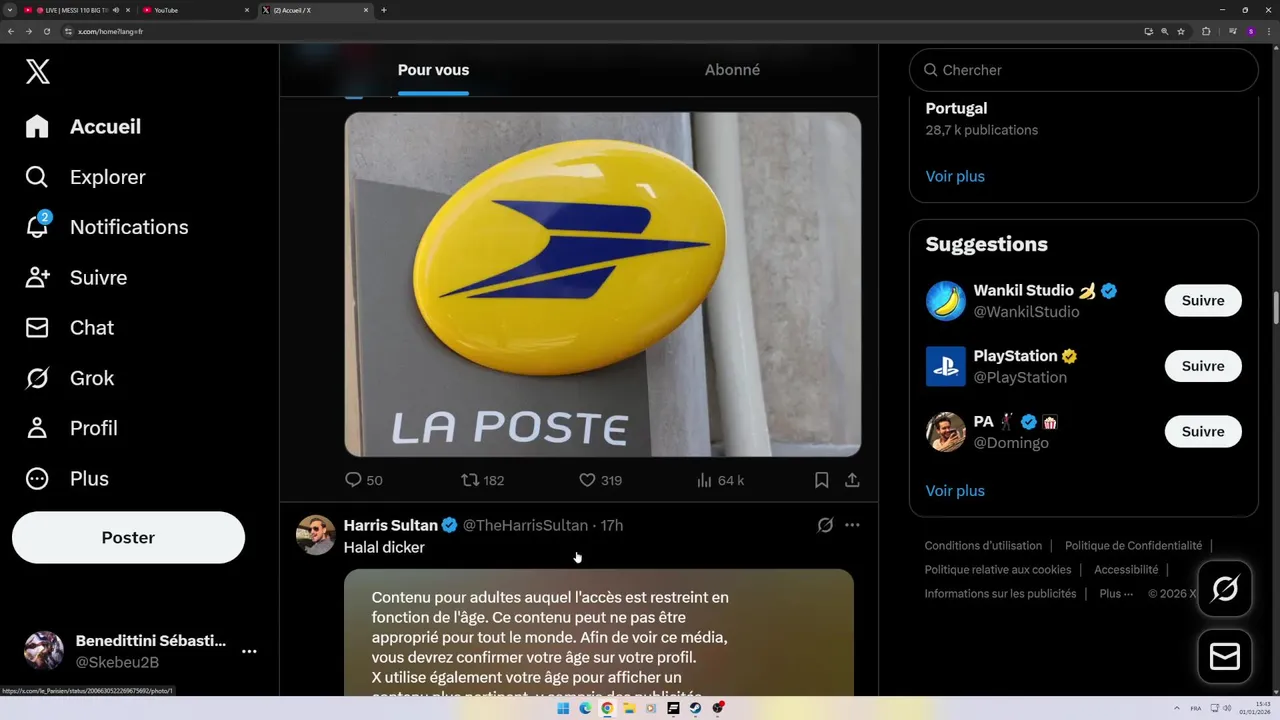View analytics of the post (64 k)
The width and height of the screenshot is (1280, 720).
coord(720,480)
